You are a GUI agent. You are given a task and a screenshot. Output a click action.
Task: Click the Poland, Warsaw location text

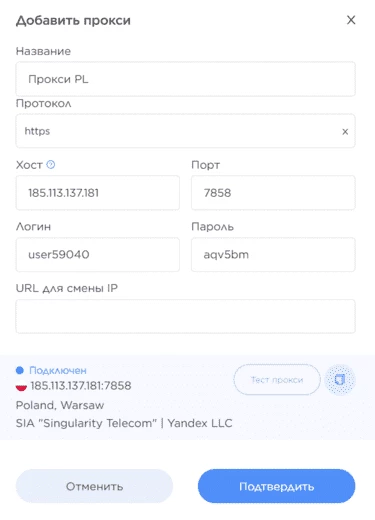(x=60, y=405)
